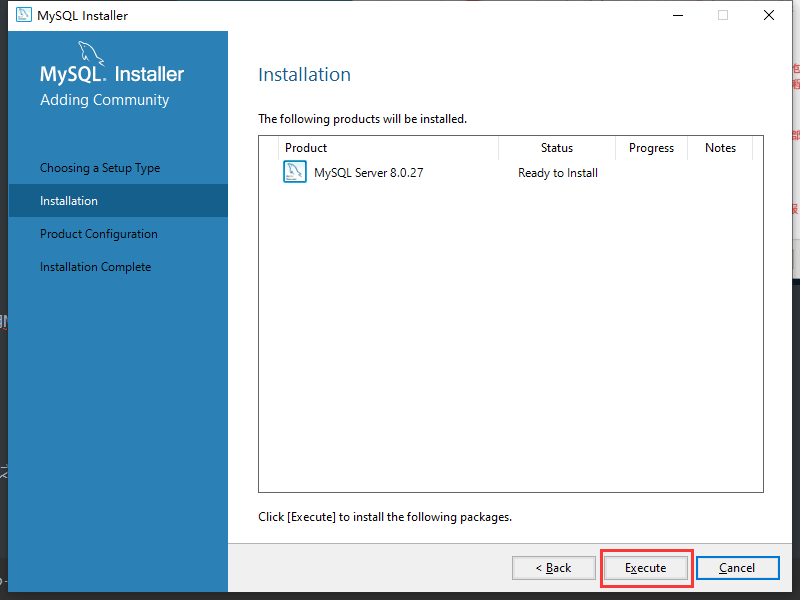Click the Progress column header
Image resolution: width=800 pixels, height=600 pixels.
[x=651, y=148]
